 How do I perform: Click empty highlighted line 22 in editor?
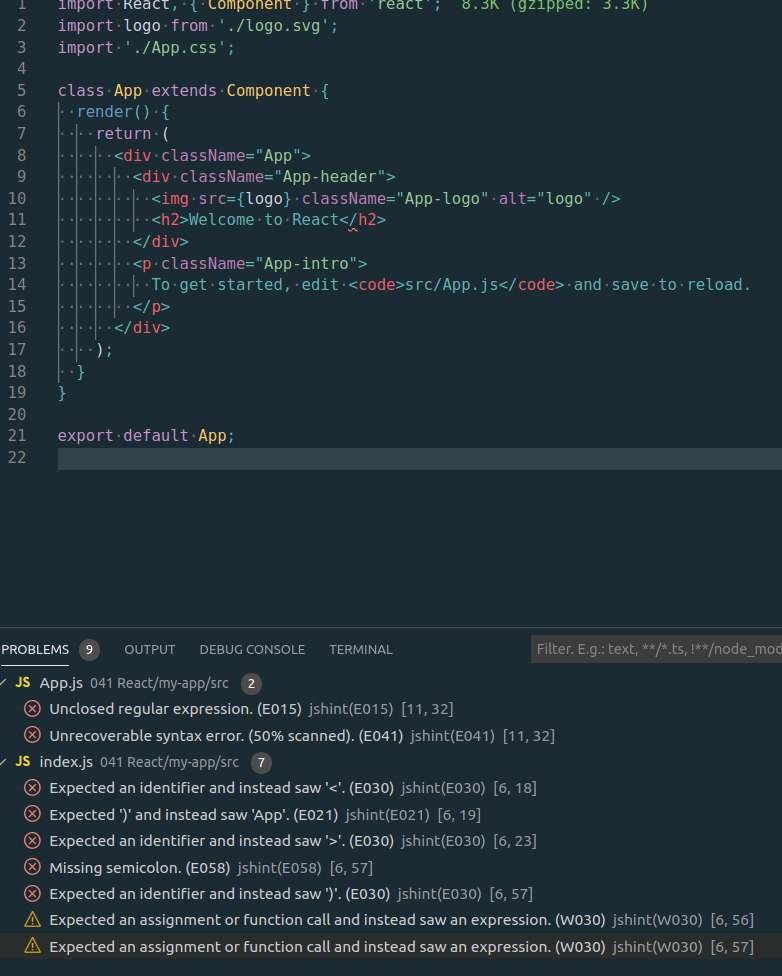420,459
